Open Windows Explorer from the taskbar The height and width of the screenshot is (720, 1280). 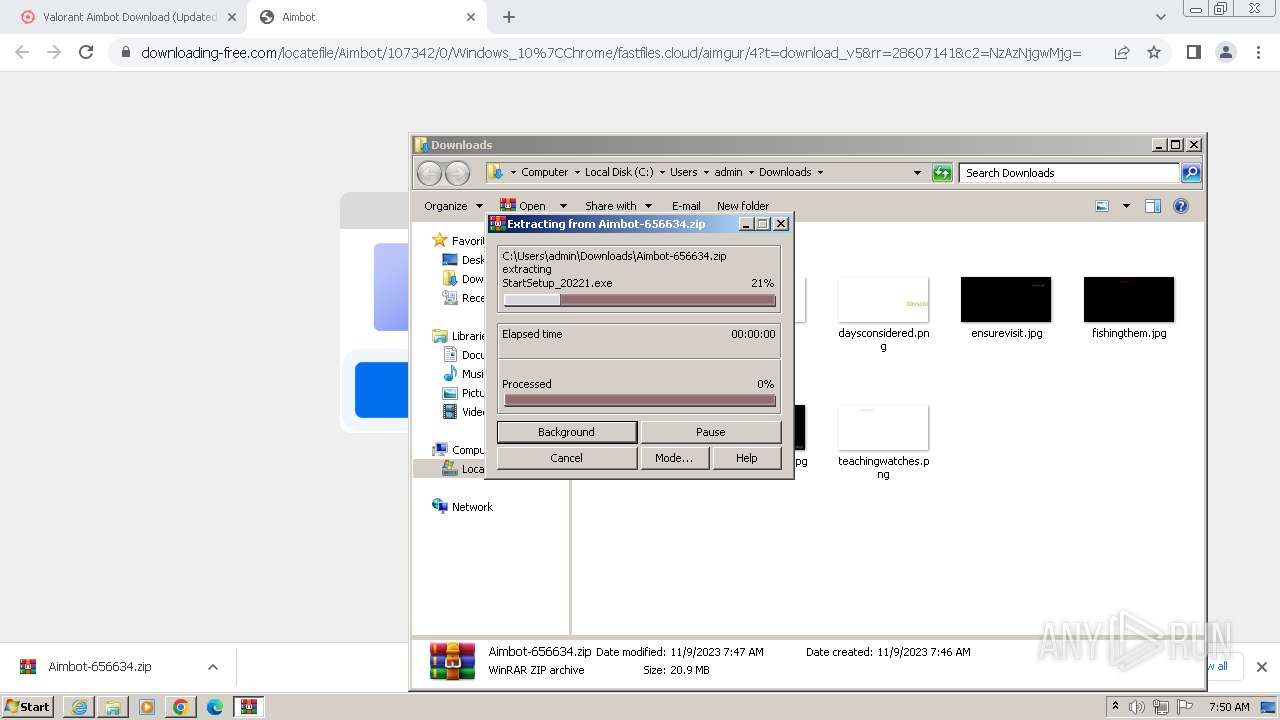(113, 707)
